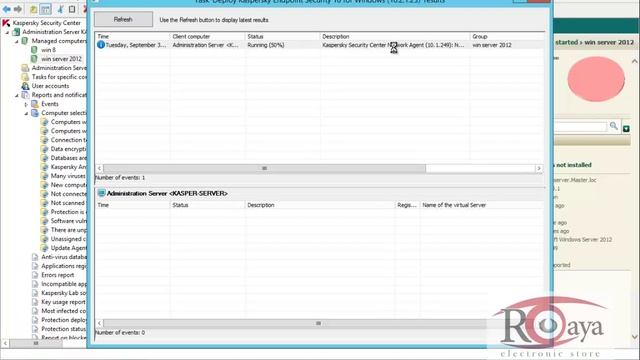Sort by the Client computer column header
The height and width of the screenshot is (360, 640).
pyautogui.click(x=207, y=36)
